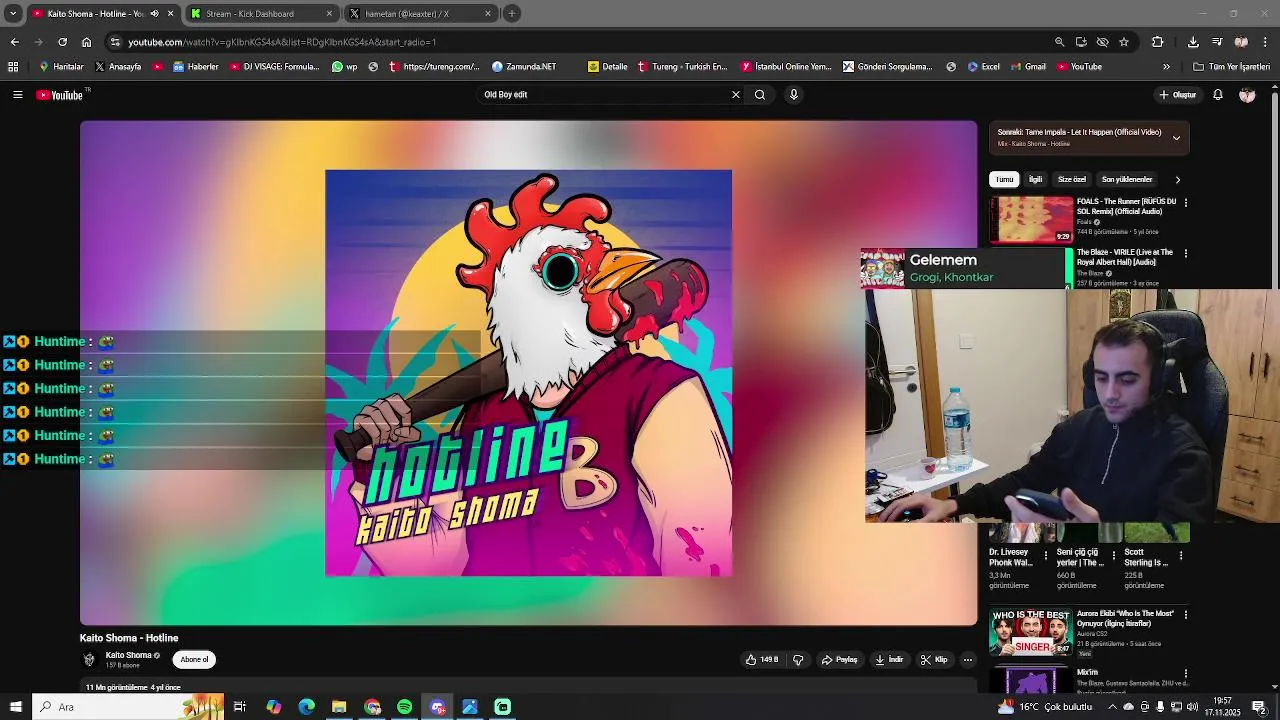Go to YouTube home via logo
1280x720 pixels.
[x=59, y=95]
